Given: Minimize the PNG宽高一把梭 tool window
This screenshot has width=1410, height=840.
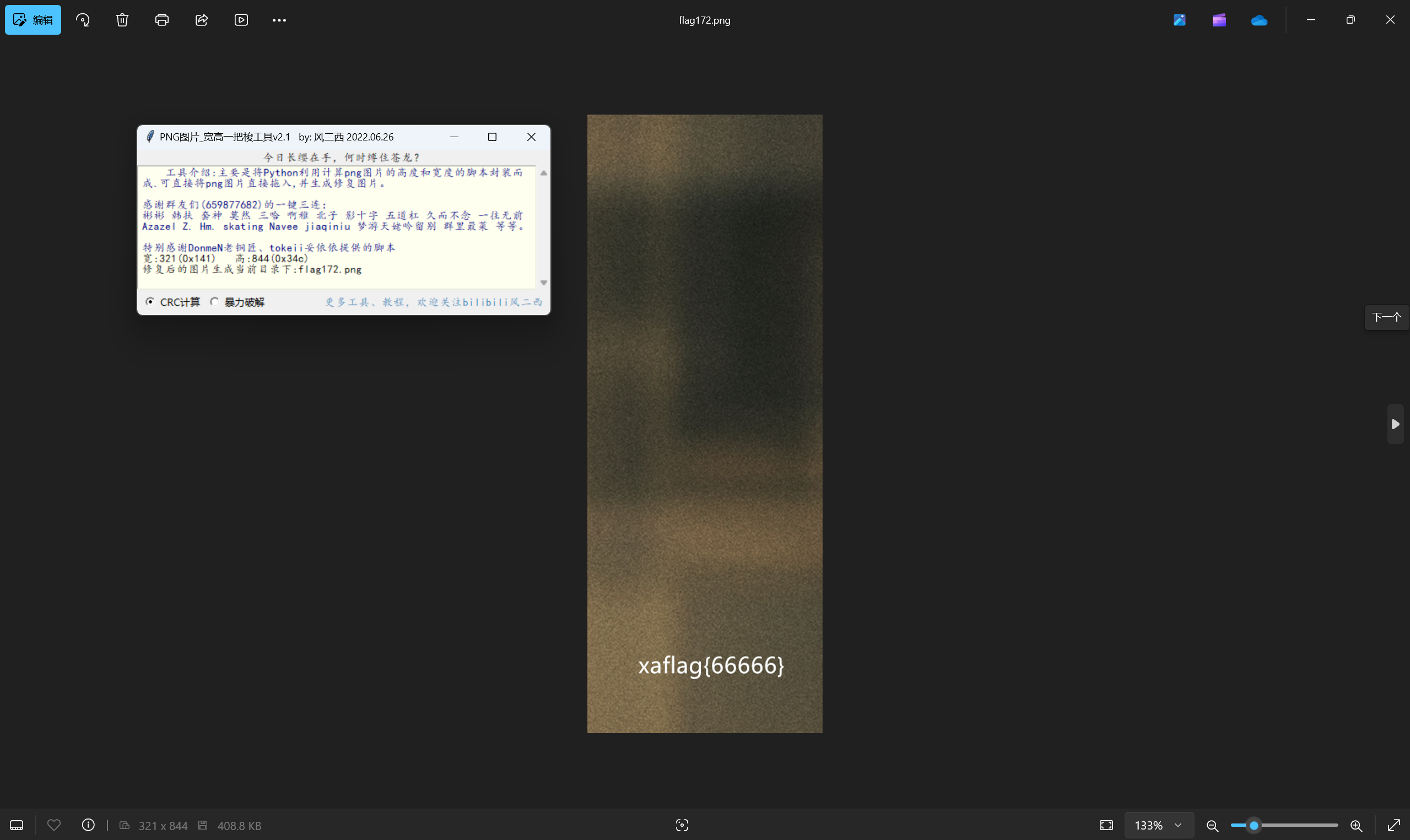Looking at the screenshot, I should tap(454, 137).
